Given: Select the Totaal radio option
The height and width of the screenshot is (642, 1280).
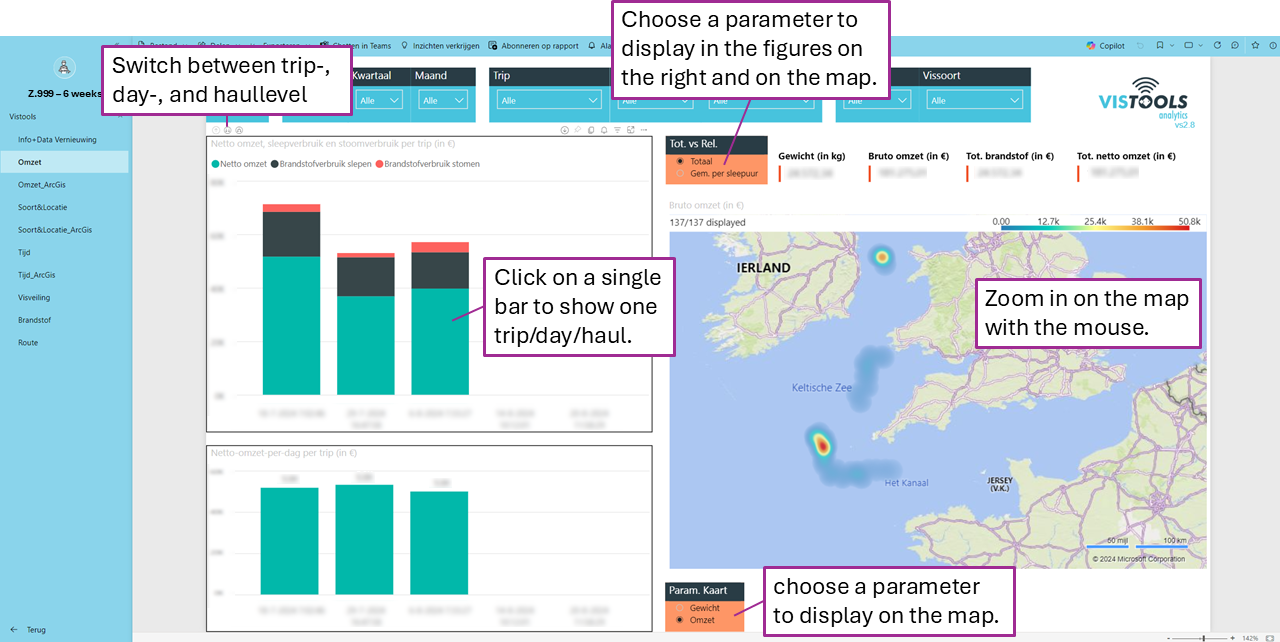Looking at the screenshot, I should (x=681, y=161).
